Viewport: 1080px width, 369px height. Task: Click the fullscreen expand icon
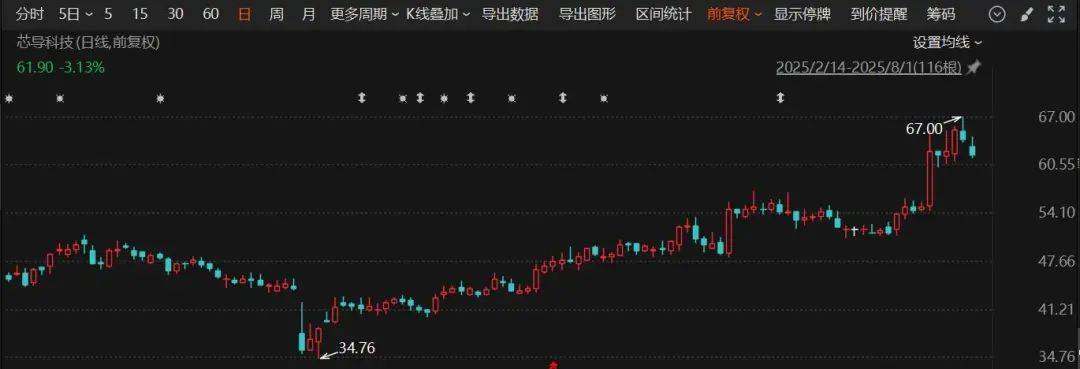[1056, 14]
